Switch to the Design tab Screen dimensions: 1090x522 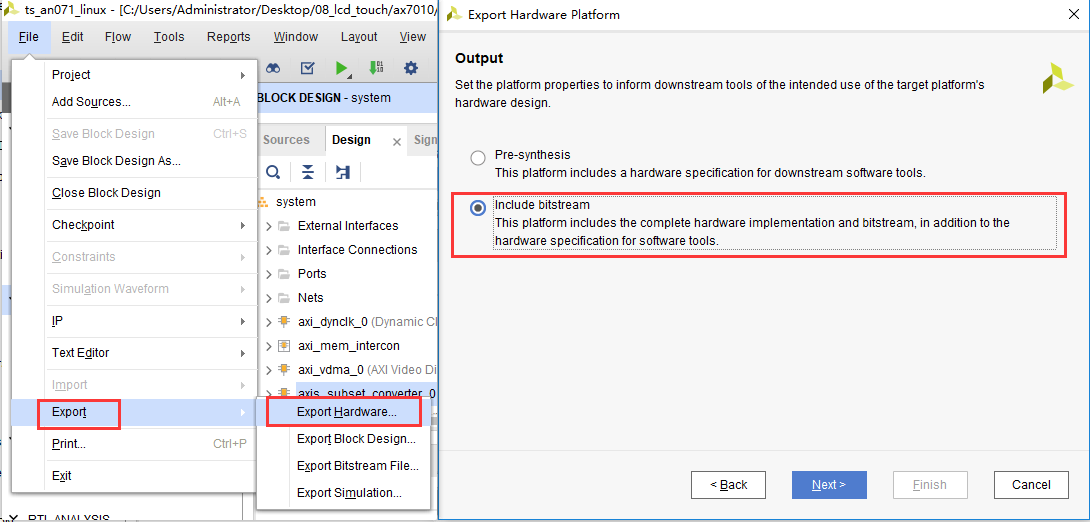(x=351, y=140)
